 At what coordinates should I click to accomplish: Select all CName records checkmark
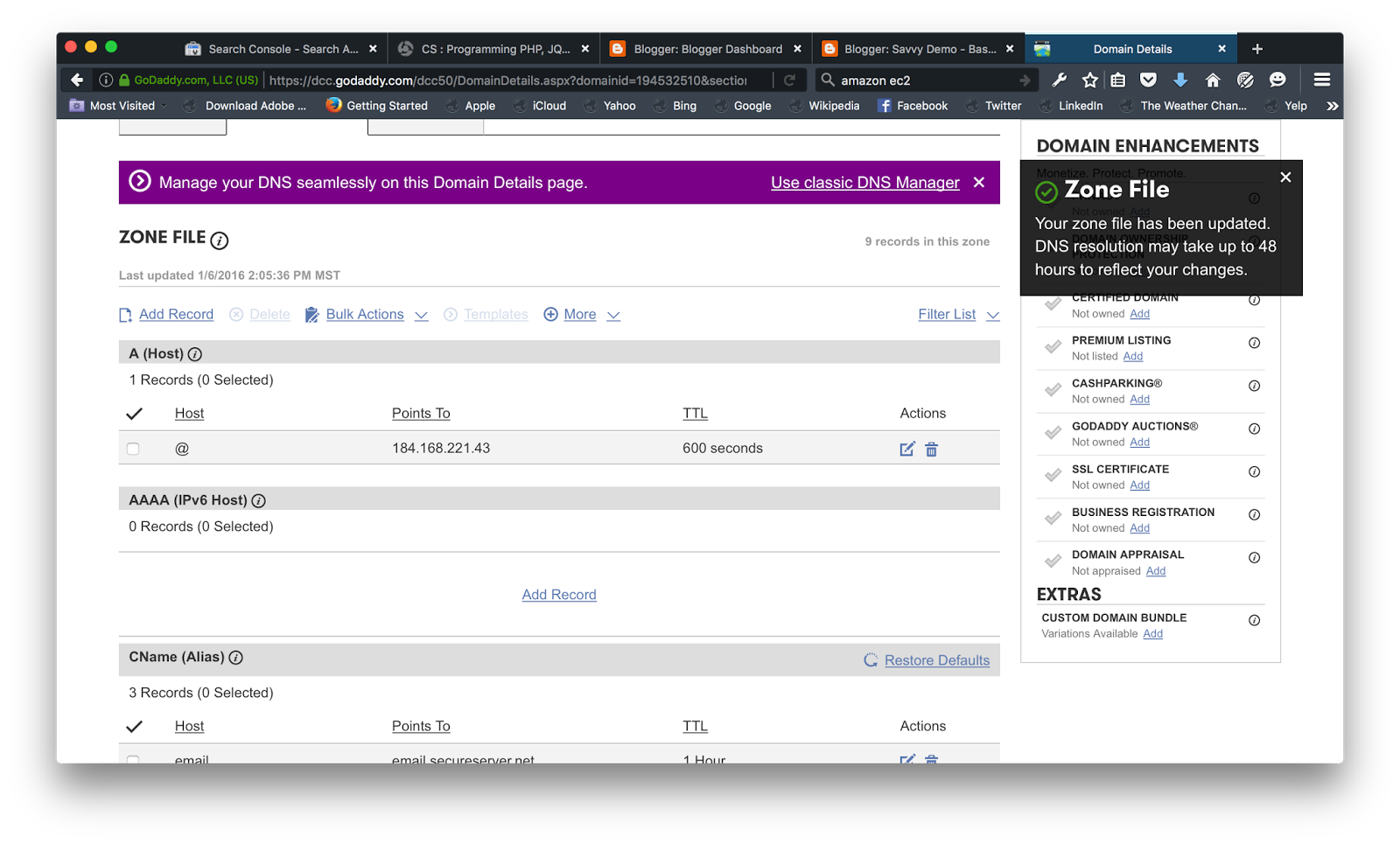point(134,727)
